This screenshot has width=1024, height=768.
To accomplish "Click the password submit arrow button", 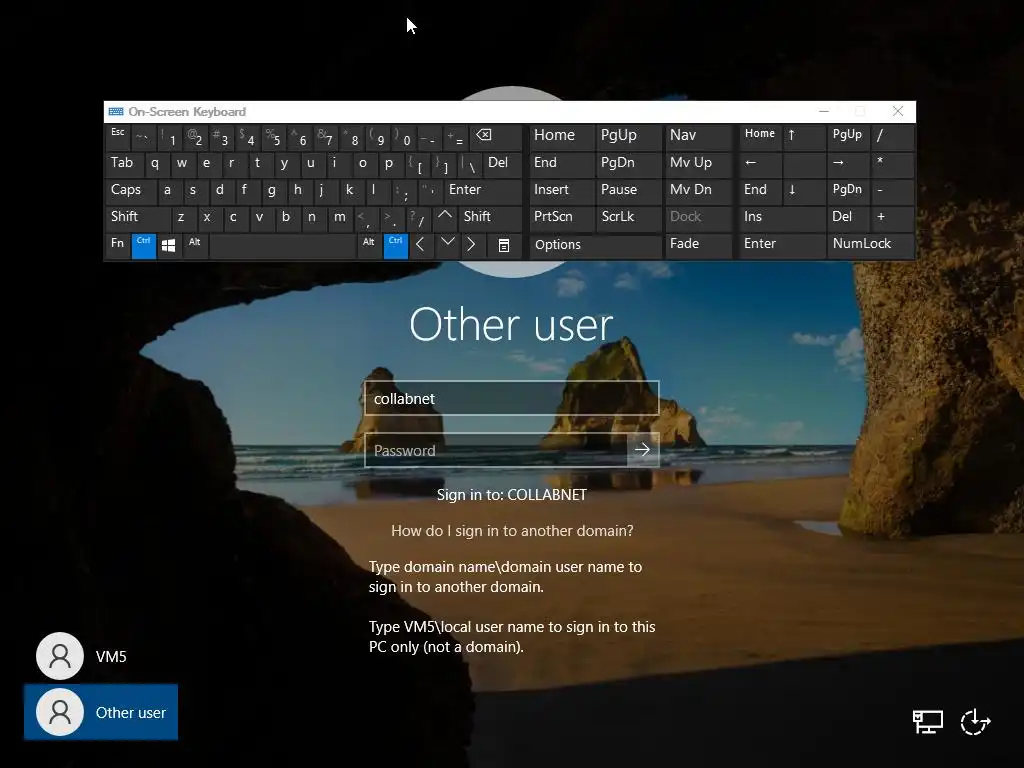I will point(643,450).
